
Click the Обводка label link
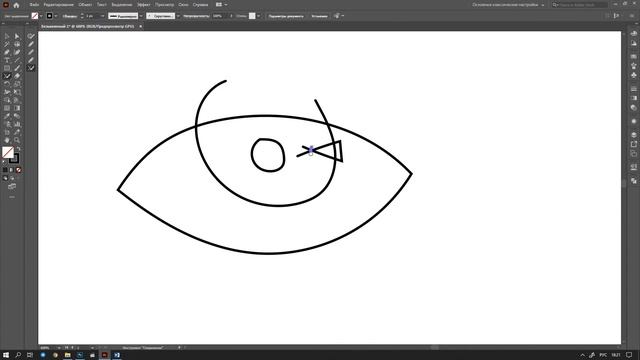[70, 16]
